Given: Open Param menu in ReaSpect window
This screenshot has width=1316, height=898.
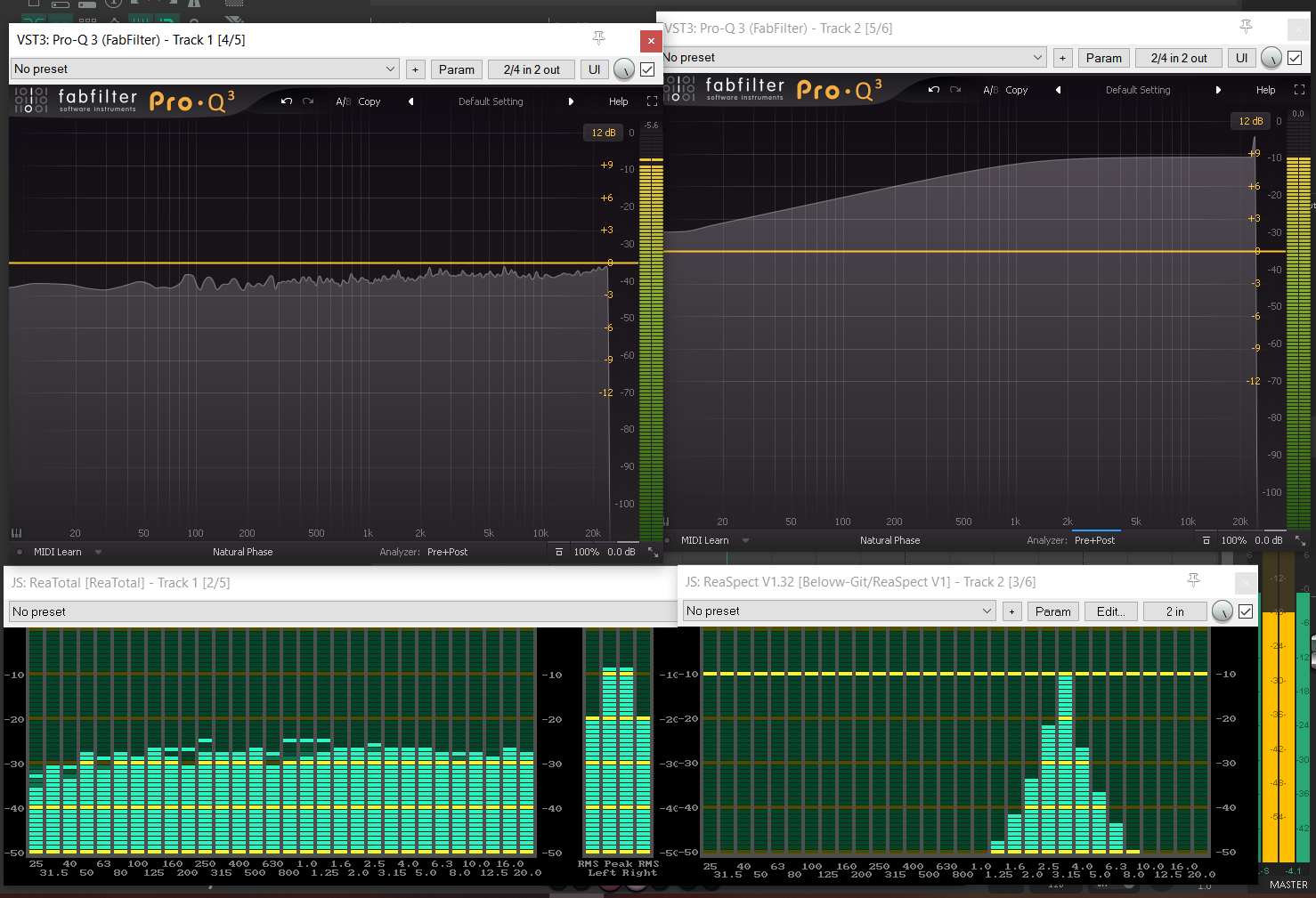Looking at the screenshot, I should click(1053, 611).
